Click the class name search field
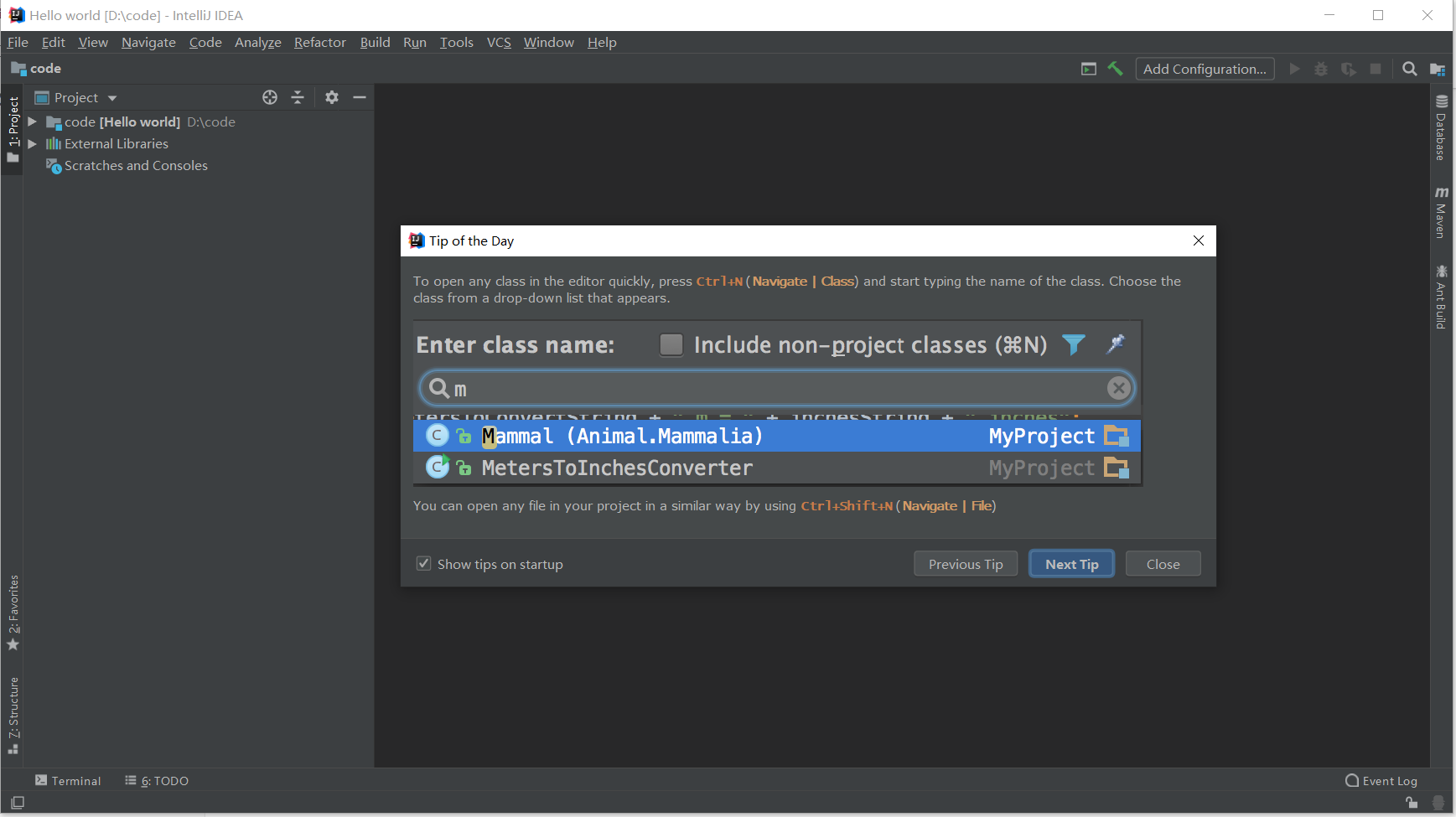Viewport: 1456px width, 817px height. (777, 388)
